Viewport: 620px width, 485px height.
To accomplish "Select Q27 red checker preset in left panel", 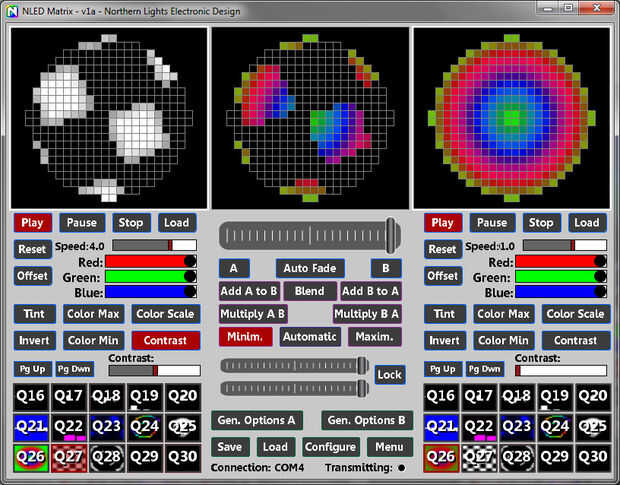I will point(69,458).
